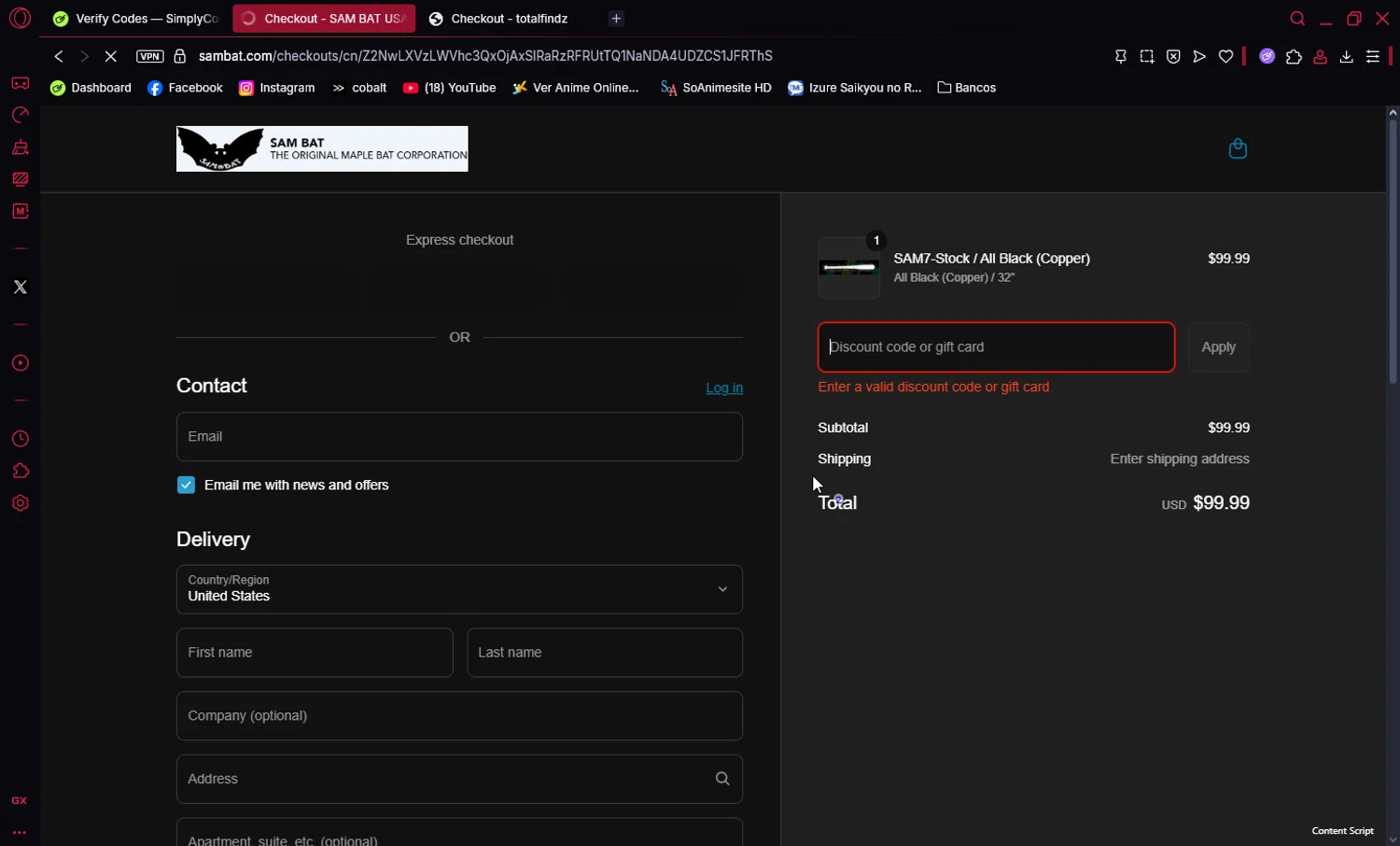Open the X (Twitter) sidebar panel

pos(20,287)
